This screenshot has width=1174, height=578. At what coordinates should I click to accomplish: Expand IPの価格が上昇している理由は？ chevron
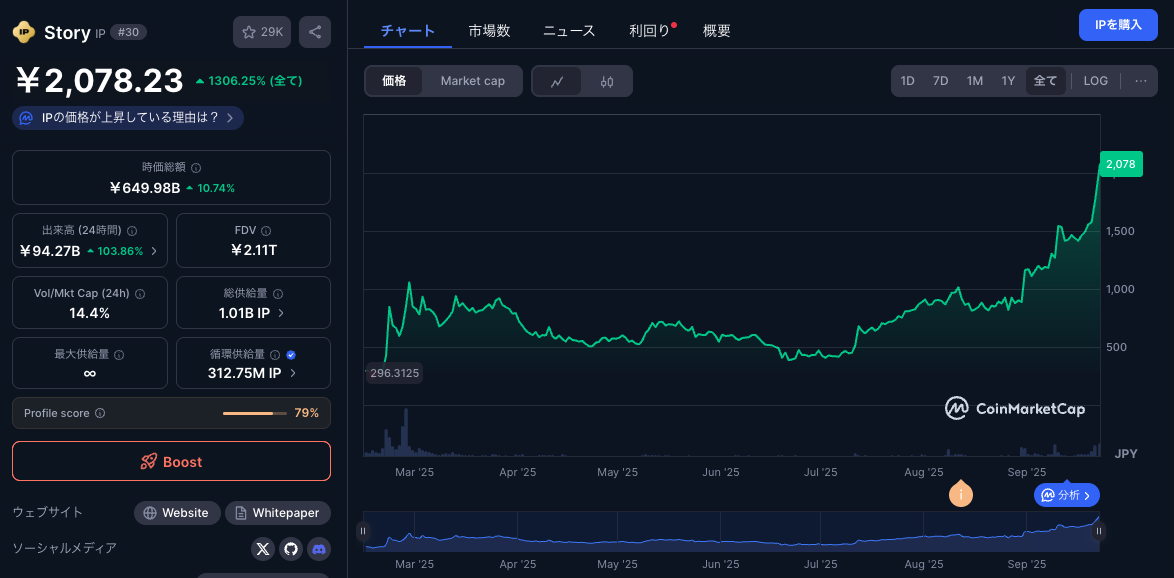pyautogui.click(x=230, y=118)
